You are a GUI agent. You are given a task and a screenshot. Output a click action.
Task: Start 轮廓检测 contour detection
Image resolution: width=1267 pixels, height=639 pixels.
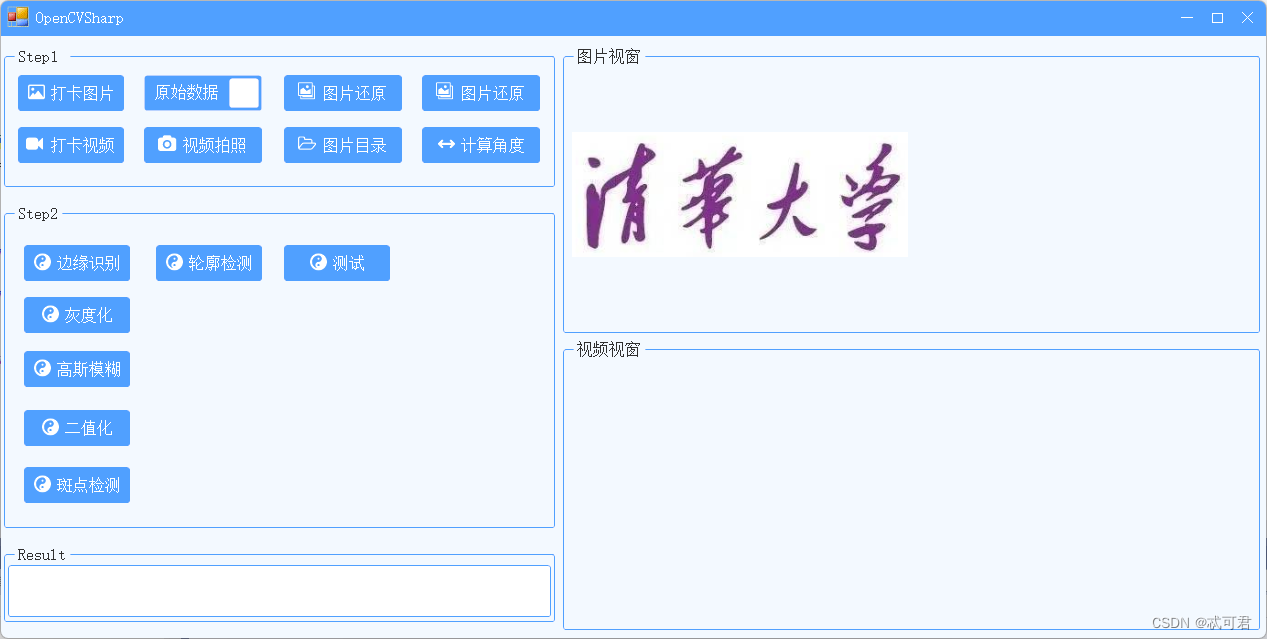coord(208,262)
